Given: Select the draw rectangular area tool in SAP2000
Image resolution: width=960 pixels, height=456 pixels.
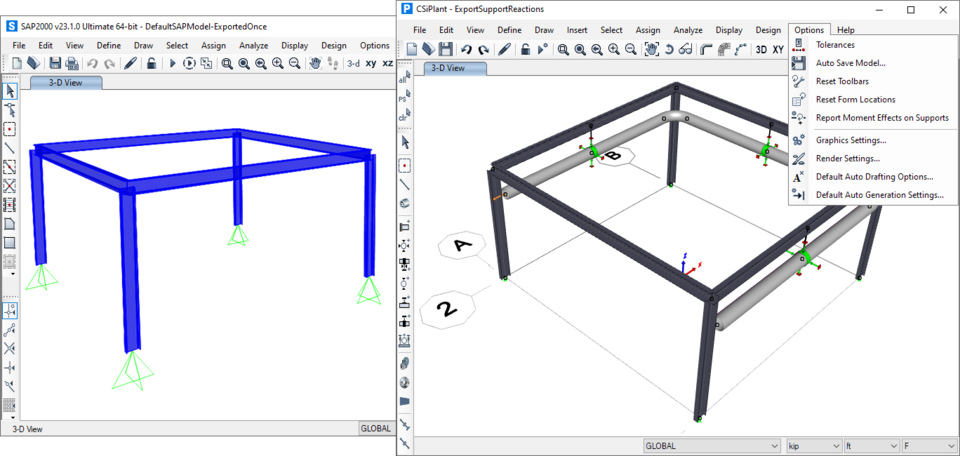Looking at the screenshot, I should [10, 242].
